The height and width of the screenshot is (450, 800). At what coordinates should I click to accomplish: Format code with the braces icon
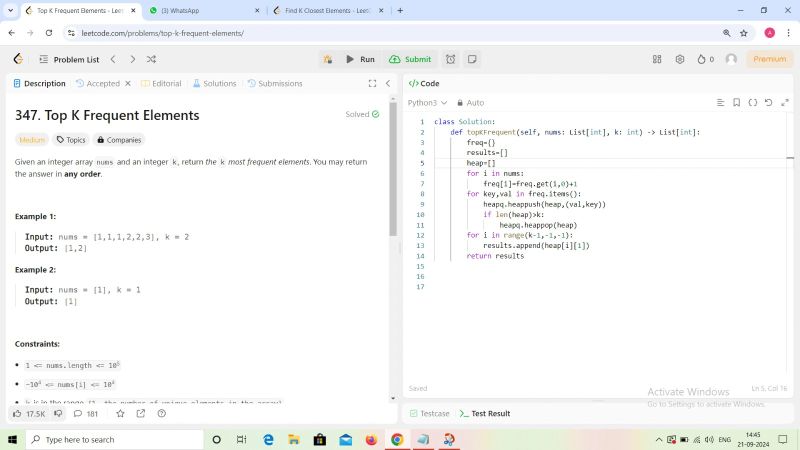753,102
